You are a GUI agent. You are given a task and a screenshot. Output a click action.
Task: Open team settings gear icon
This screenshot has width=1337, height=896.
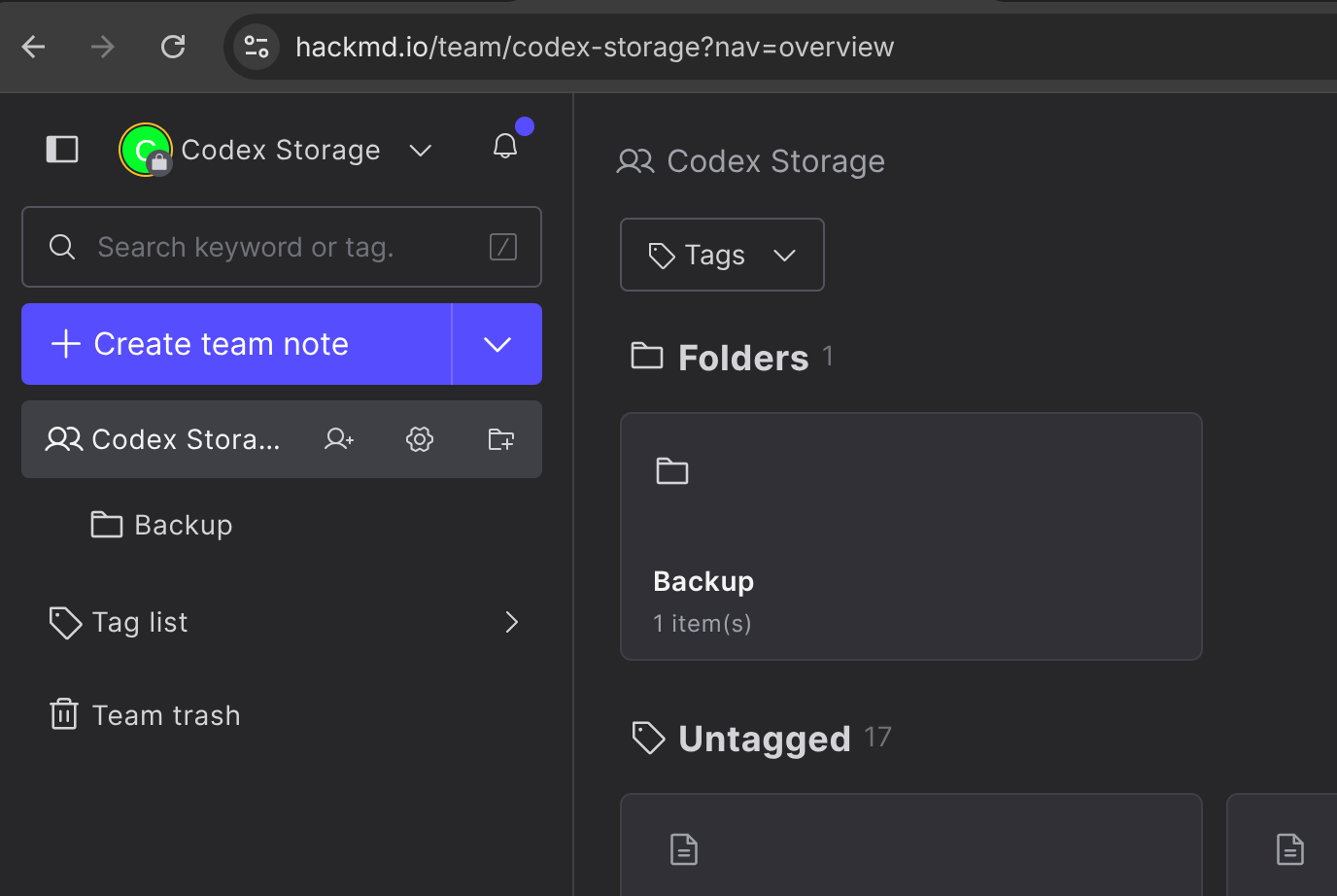point(420,439)
